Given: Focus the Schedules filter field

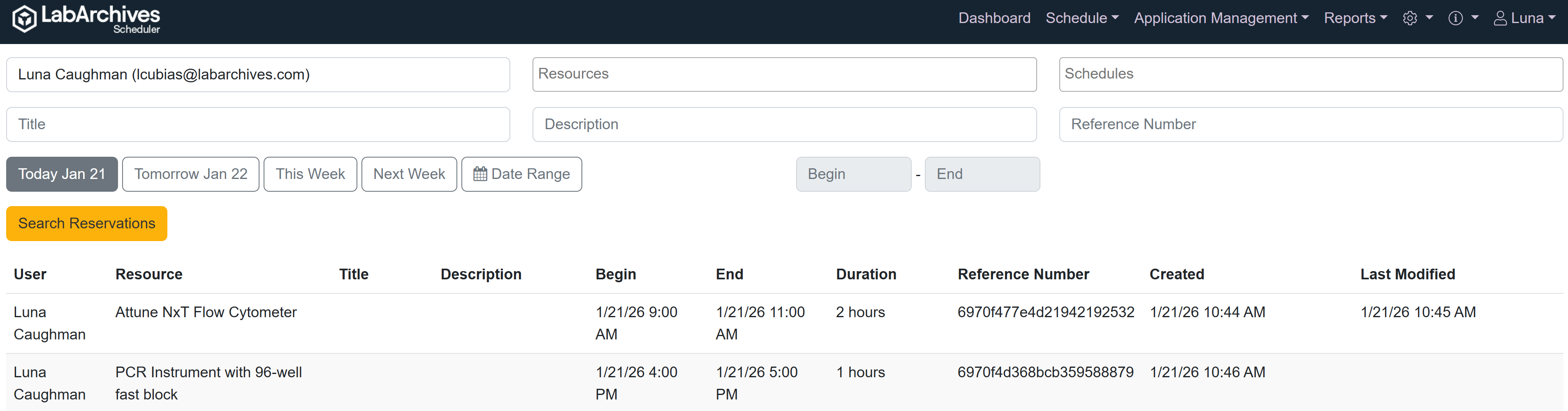Looking at the screenshot, I should click(x=1311, y=74).
